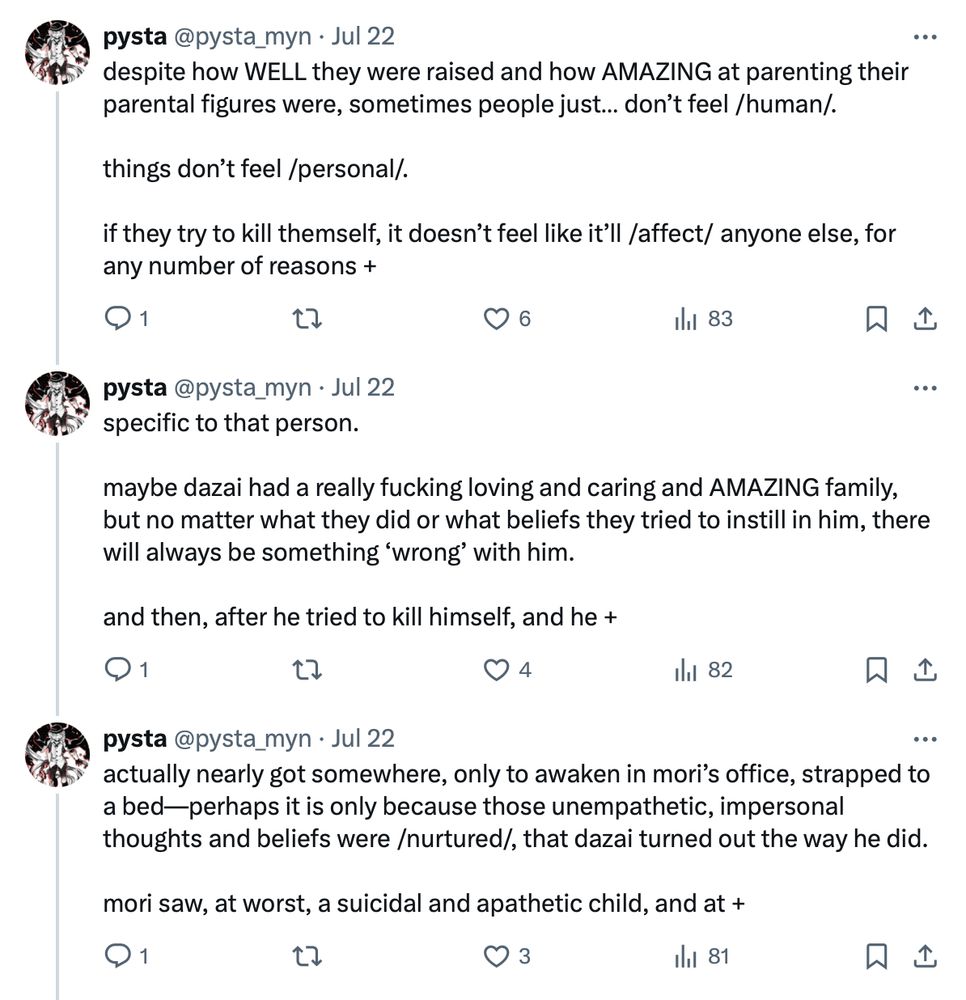Share the first tweet using the share arrow
The height and width of the screenshot is (1000, 966).
[924, 319]
